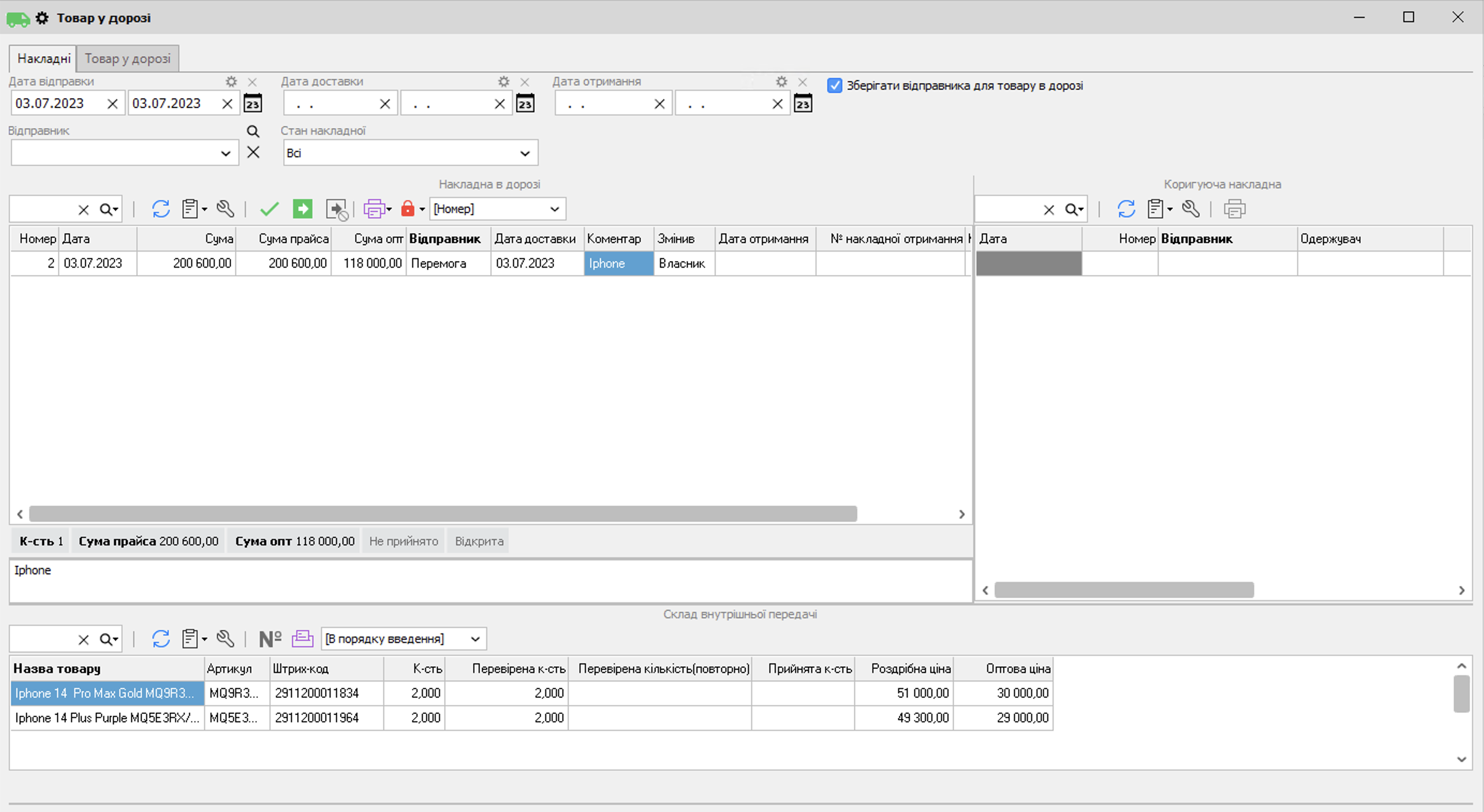The height and width of the screenshot is (812, 1484).
Task: Expand the '[В порядку введення]' sort dropdown
Action: (x=475, y=639)
